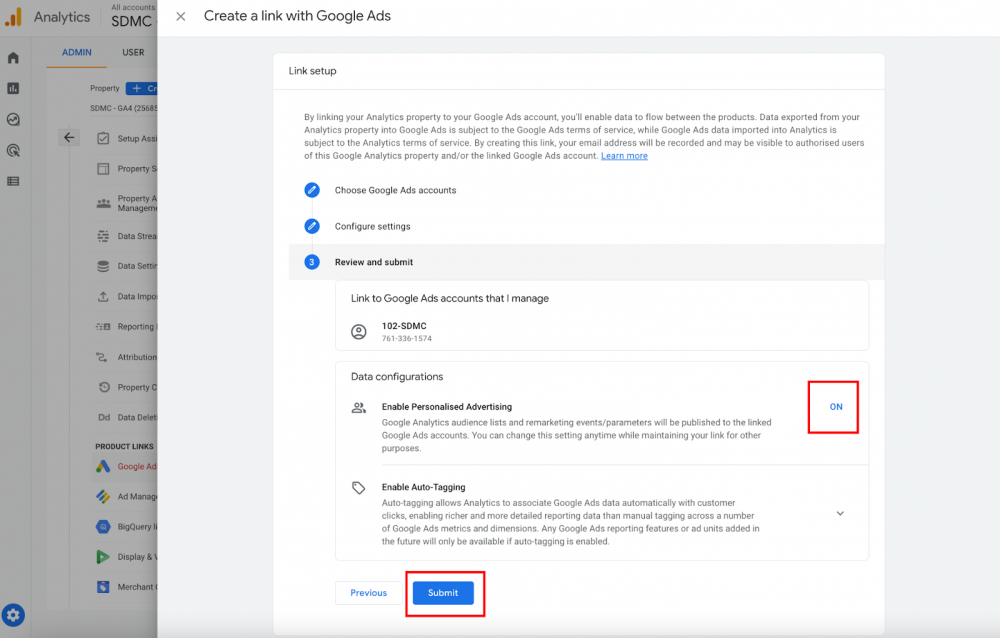Open the Advertising icon in sidebar
Viewport: 1000px width, 638px height.
pos(13,151)
